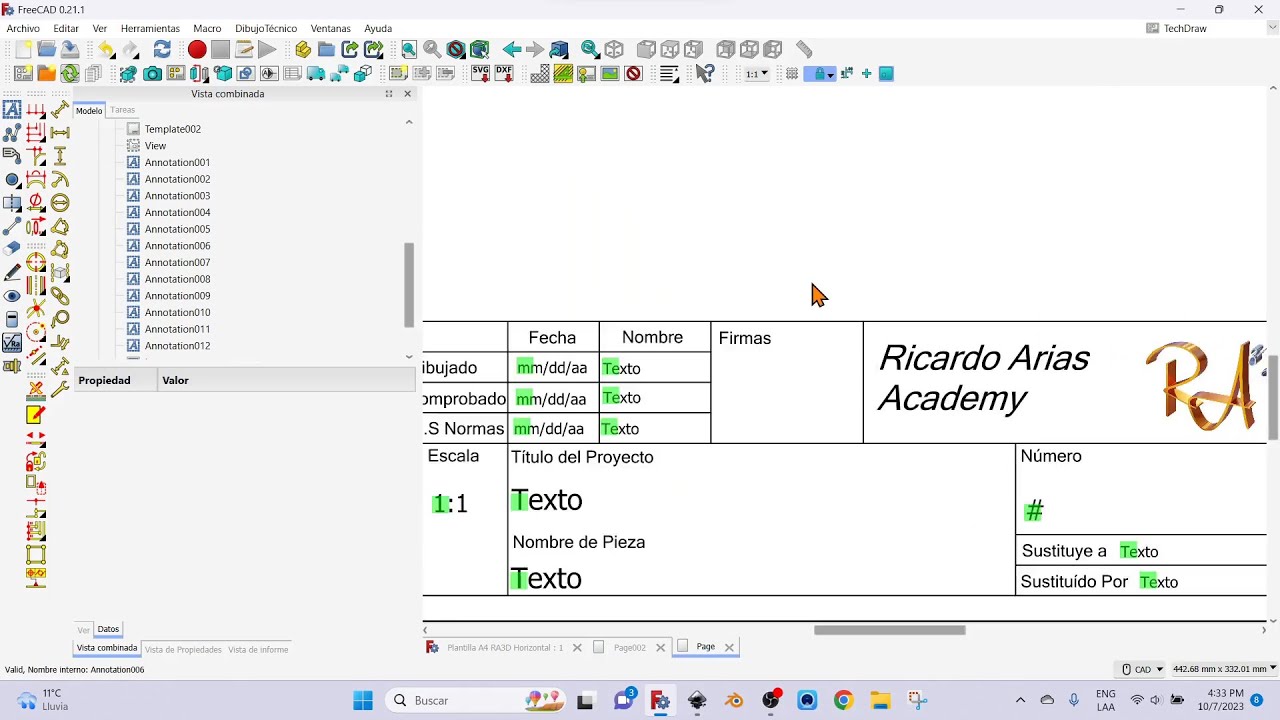1280x720 pixels.
Task: Click the surface finish Ra symbol icon
Action: [12, 342]
